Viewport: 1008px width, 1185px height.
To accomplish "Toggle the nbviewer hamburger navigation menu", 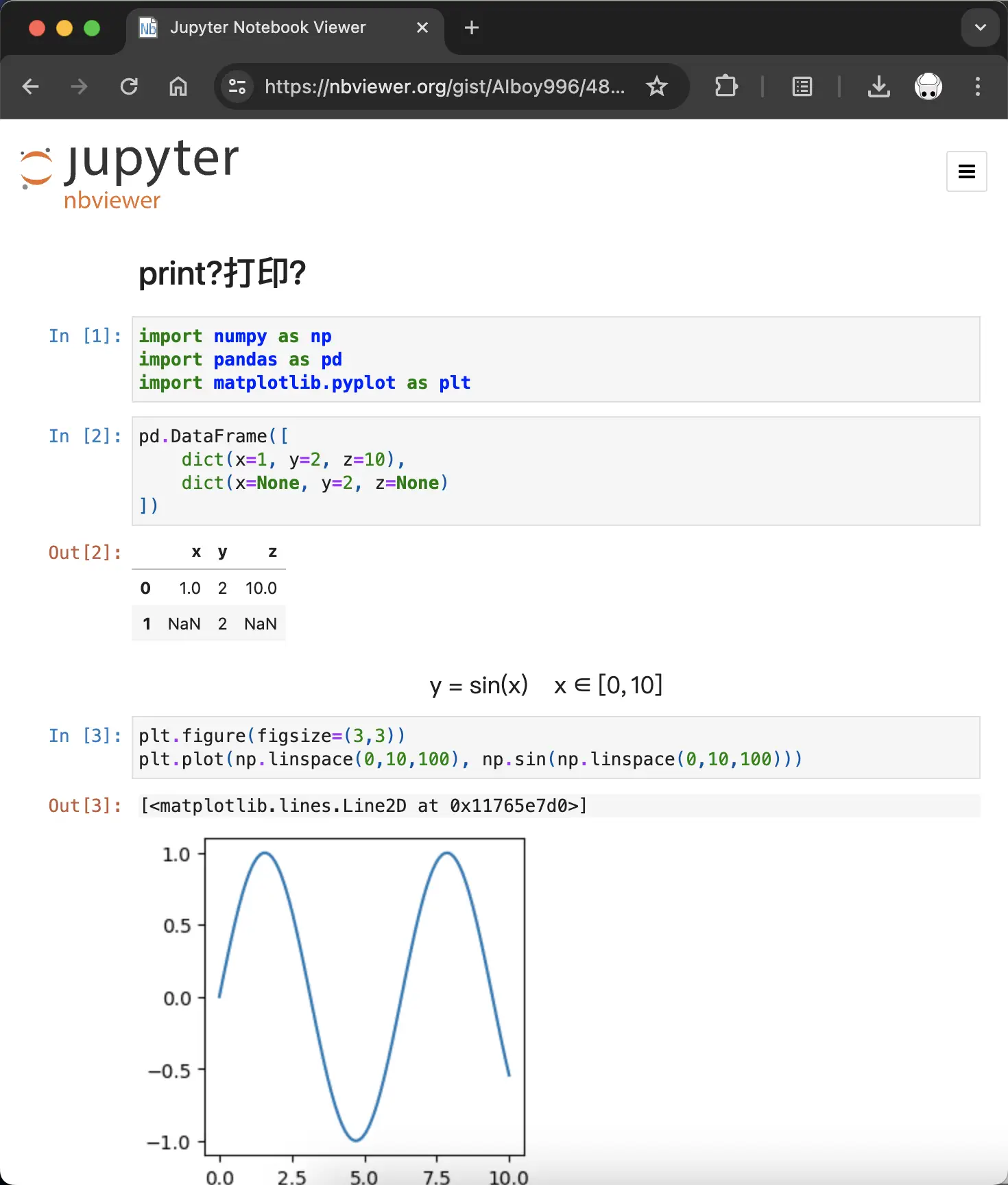I will tap(966, 171).
